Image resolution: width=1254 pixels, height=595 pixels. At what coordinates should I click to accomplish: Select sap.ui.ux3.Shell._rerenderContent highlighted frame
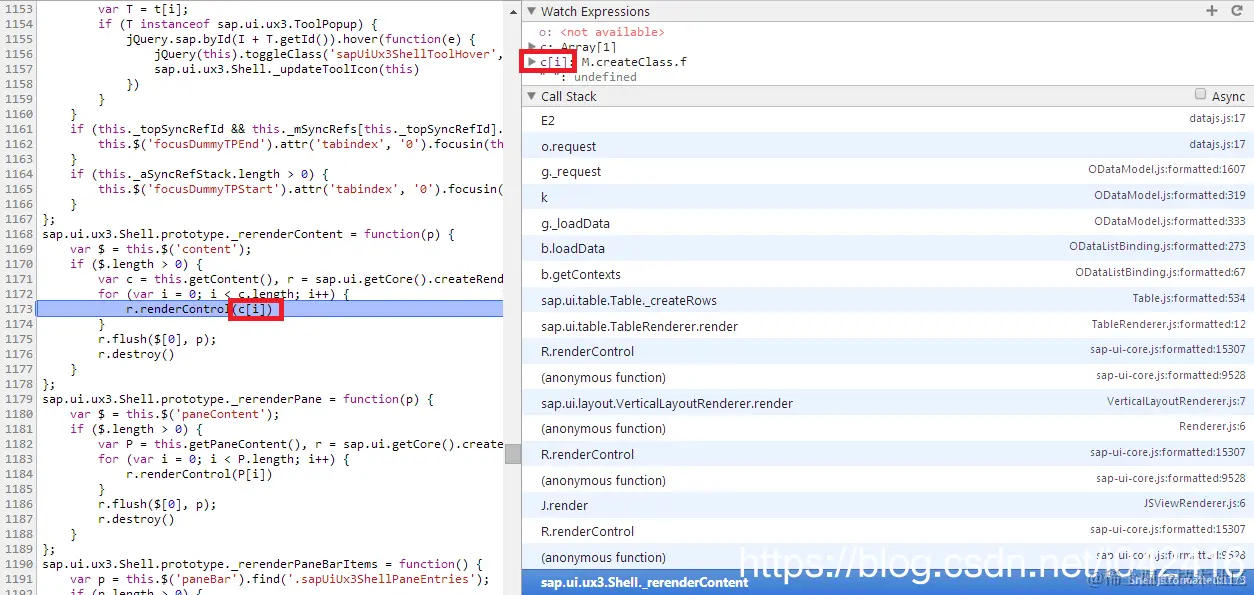(x=887, y=582)
